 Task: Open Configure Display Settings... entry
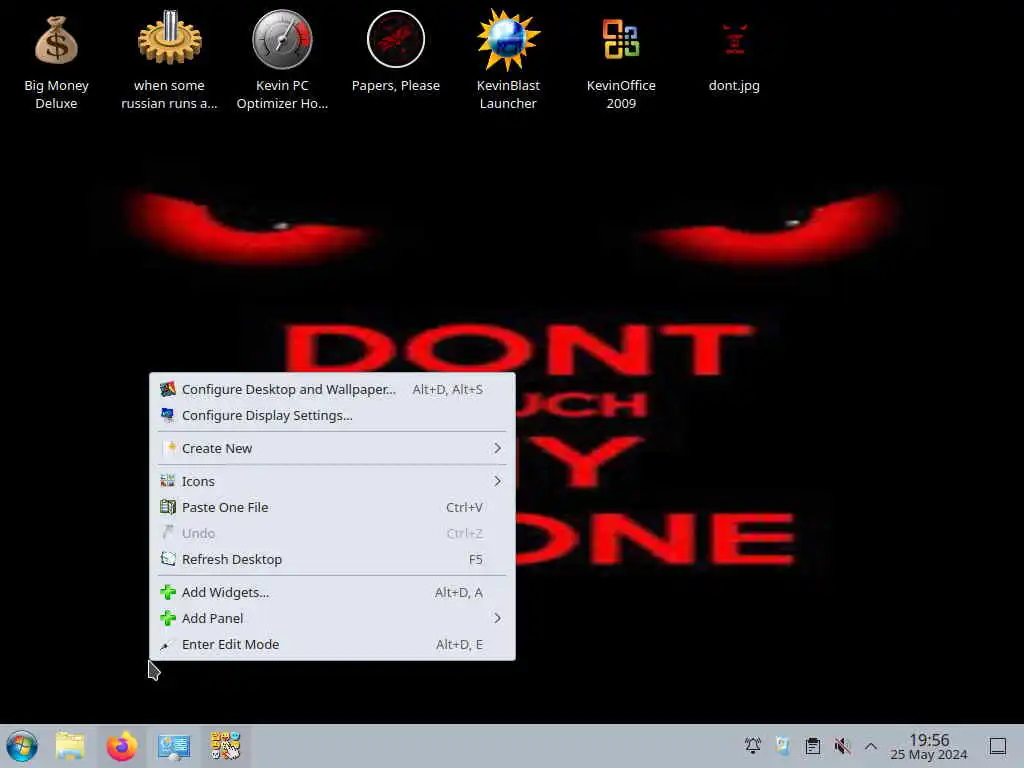pos(332,415)
